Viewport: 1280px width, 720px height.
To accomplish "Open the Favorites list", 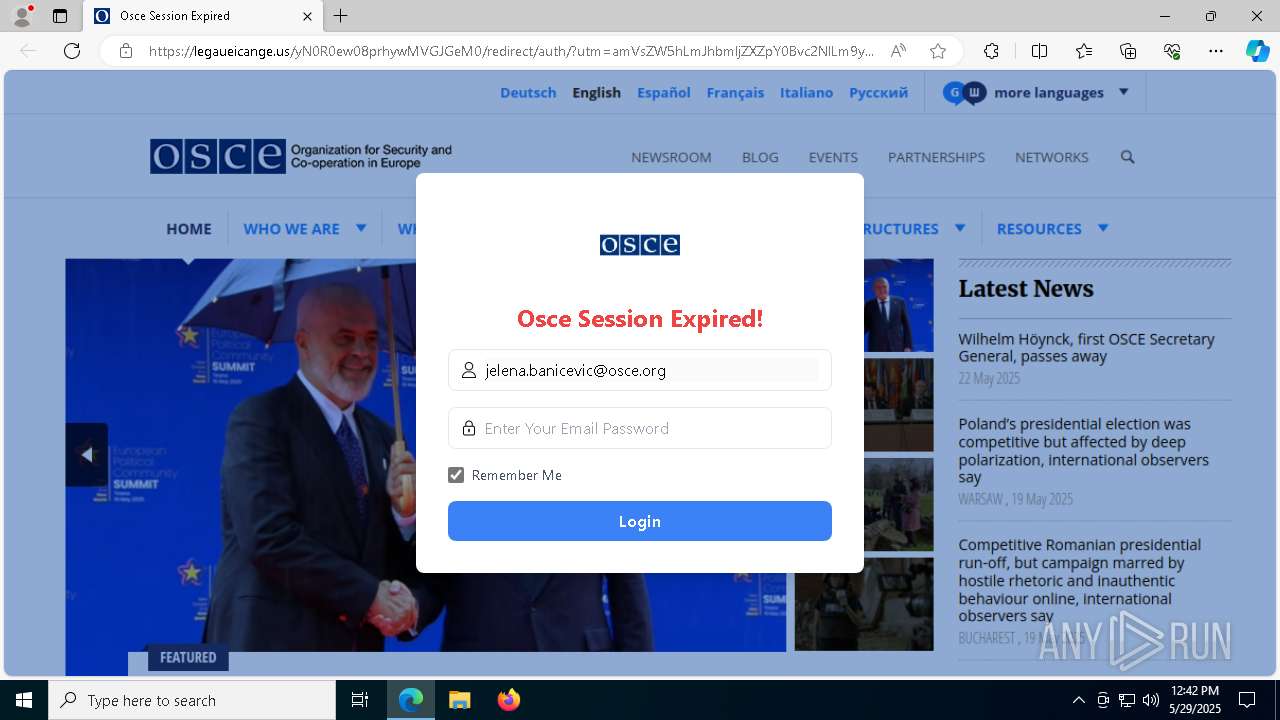I will point(1084,51).
